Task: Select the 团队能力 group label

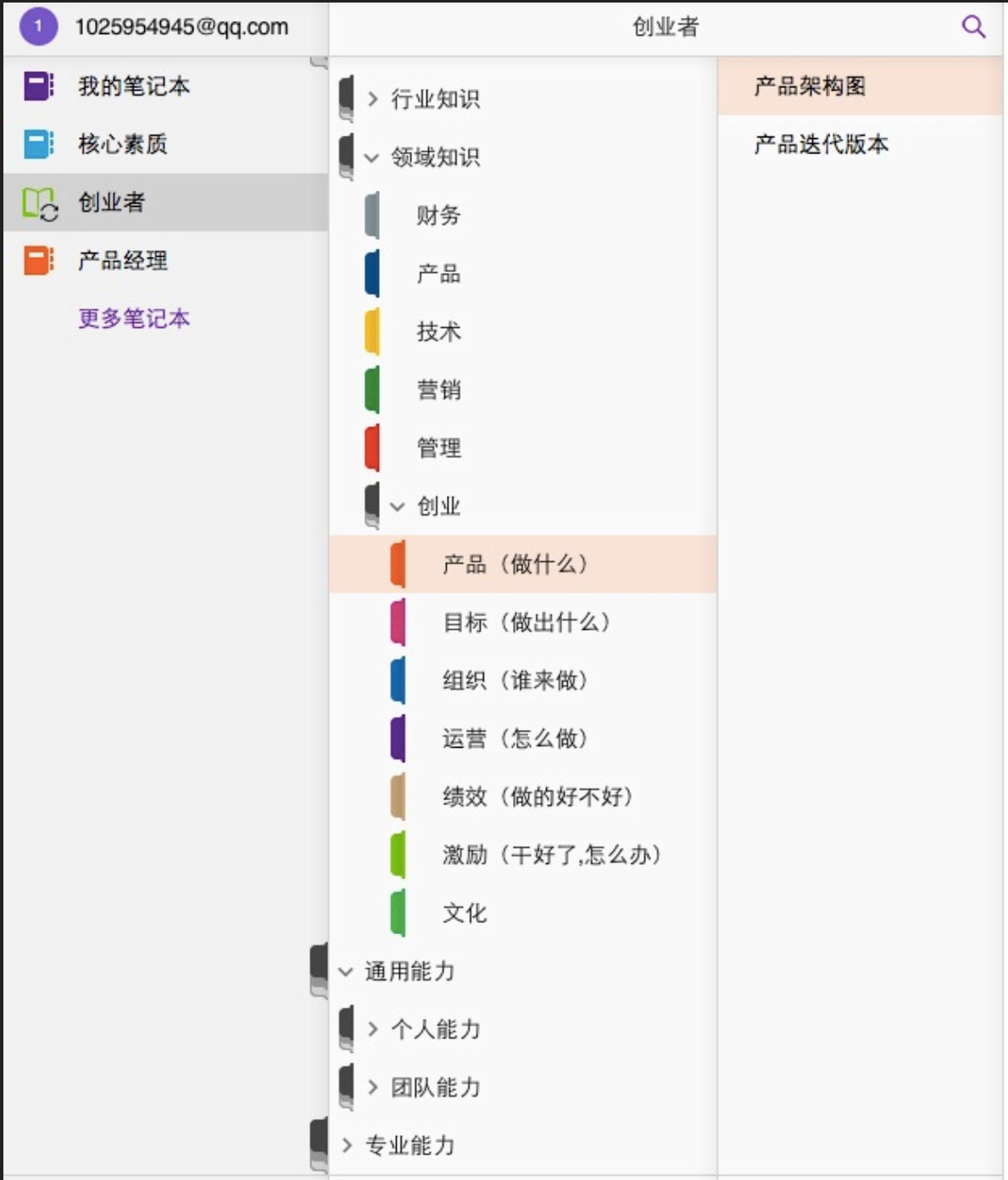Action: click(435, 1087)
